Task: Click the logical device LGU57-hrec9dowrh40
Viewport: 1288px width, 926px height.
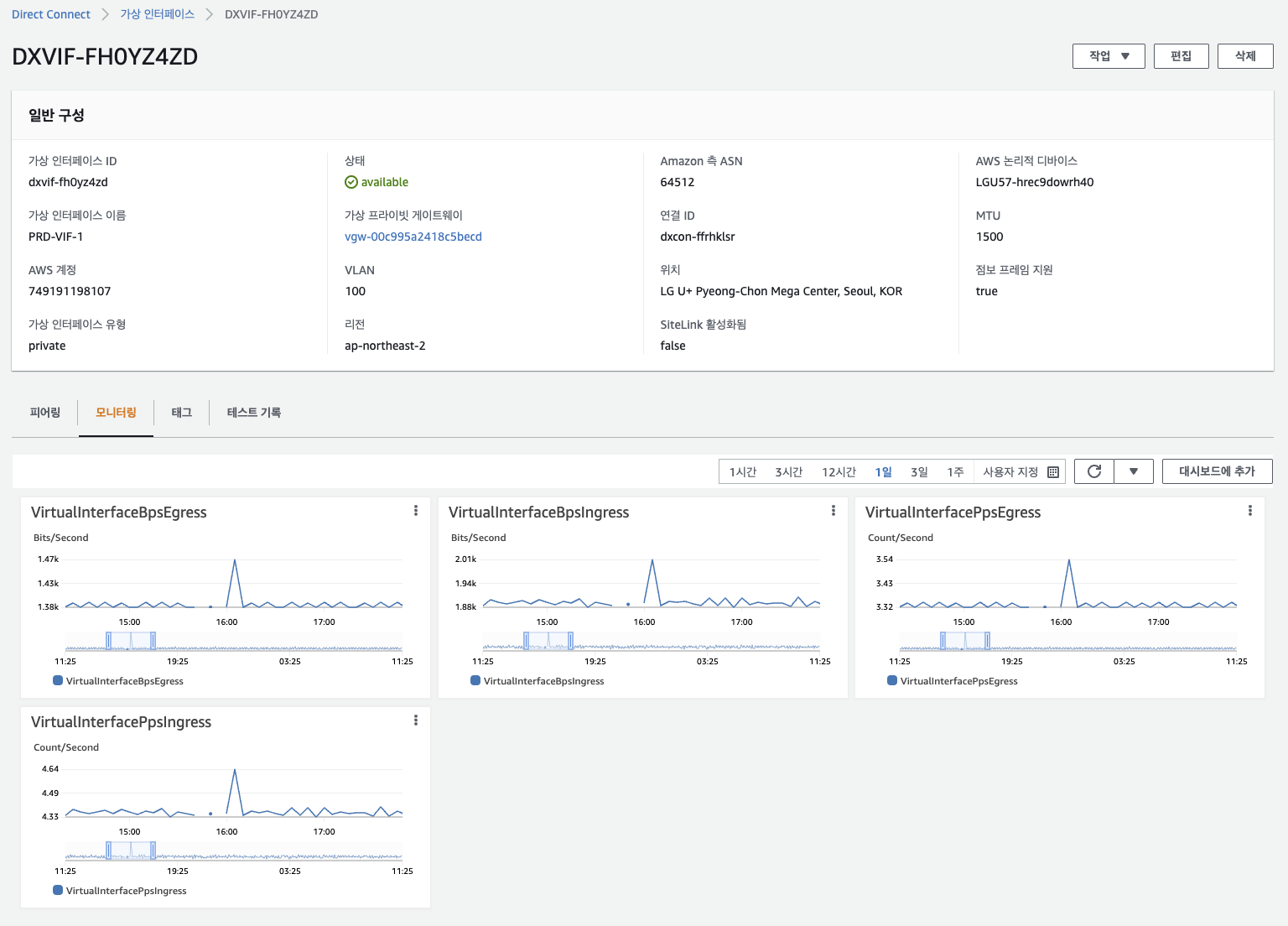Action: click(x=1035, y=182)
